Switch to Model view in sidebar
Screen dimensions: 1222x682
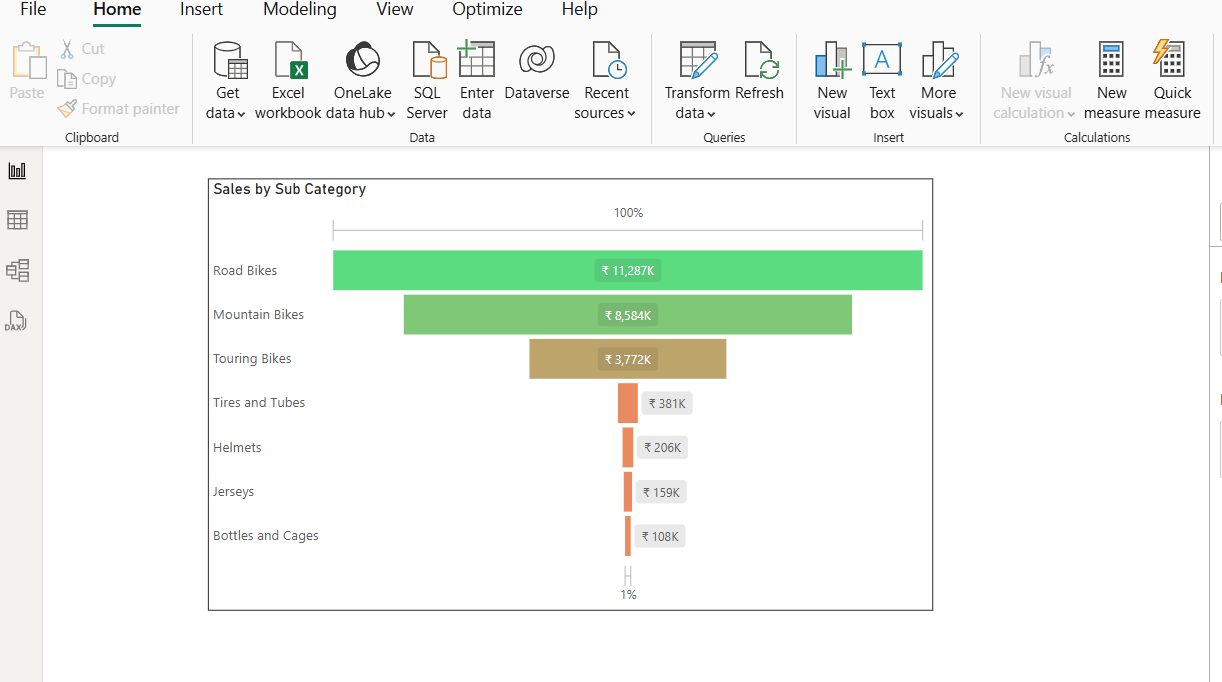(17, 270)
